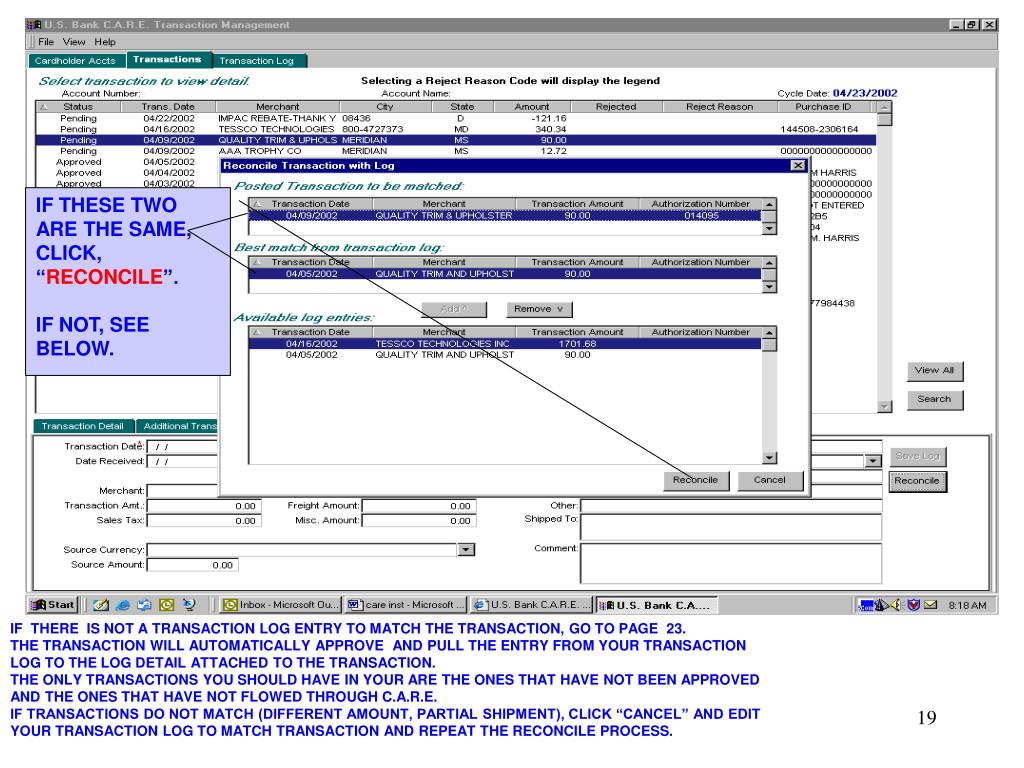
Task: Open the Transaction Detail tab
Action: tap(83, 426)
